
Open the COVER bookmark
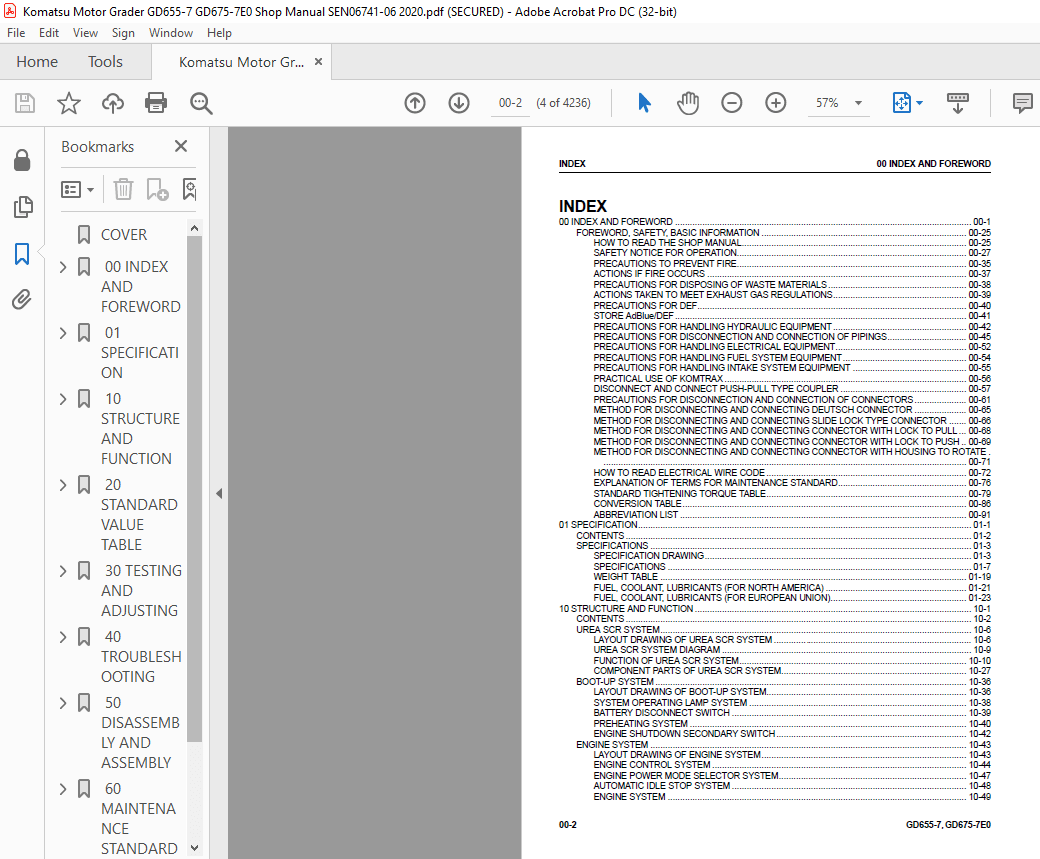coord(123,235)
